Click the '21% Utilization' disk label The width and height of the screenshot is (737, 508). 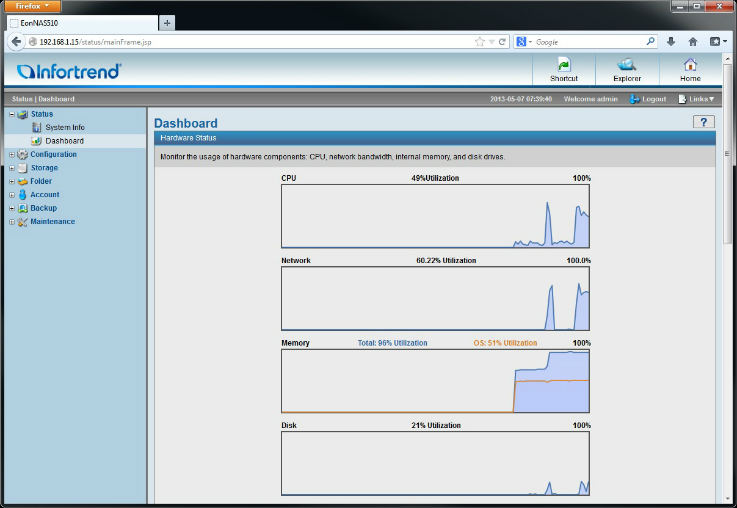pos(436,425)
